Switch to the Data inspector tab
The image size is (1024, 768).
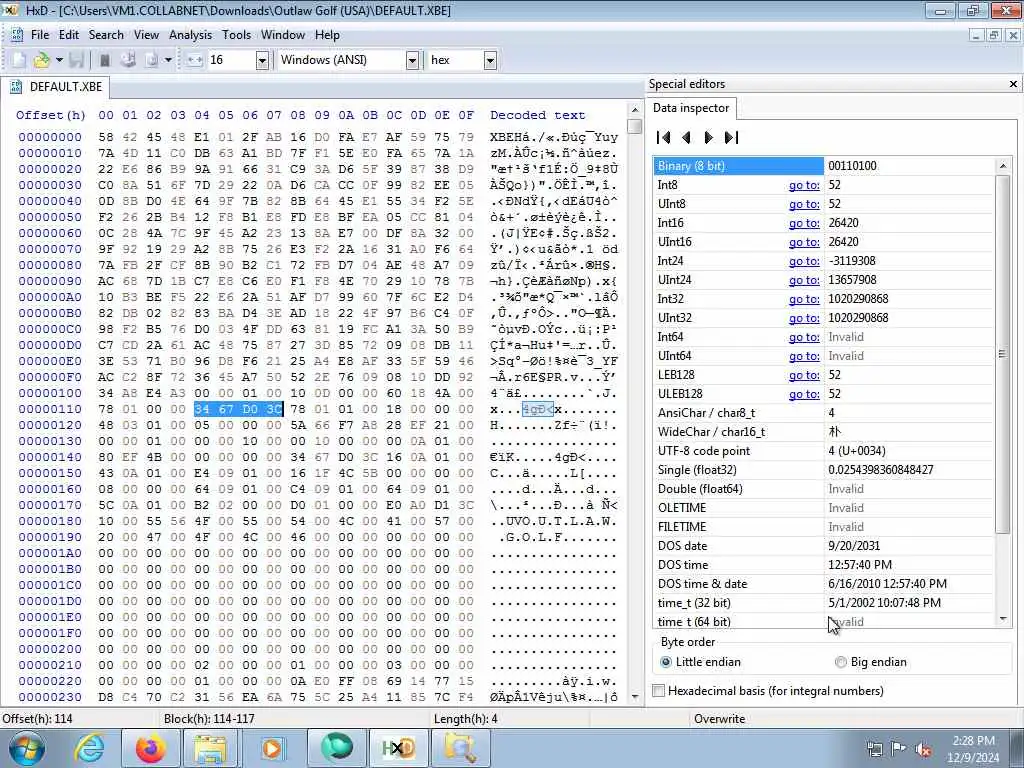click(x=691, y=108)
